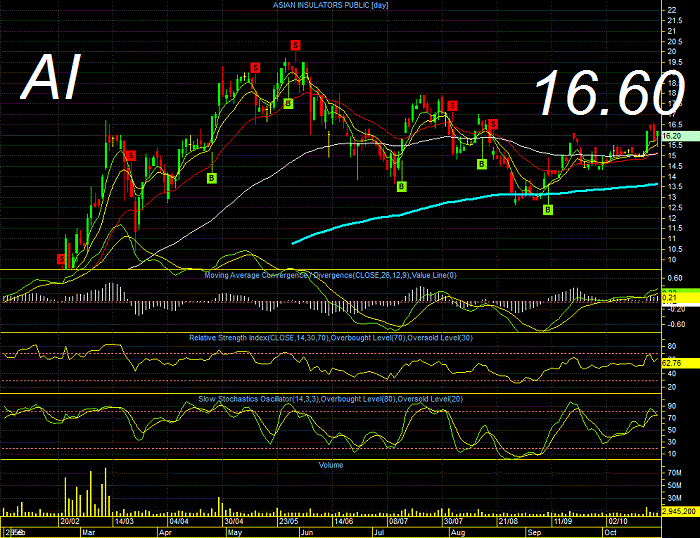Click the 90 stochastics axis label

pyautogui.click(x=671, y=406)
